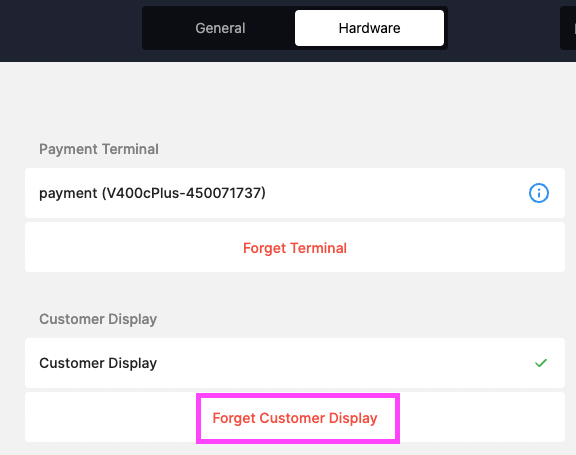
Task: Open payment terminal info icon
Action: tap(539, 193)
